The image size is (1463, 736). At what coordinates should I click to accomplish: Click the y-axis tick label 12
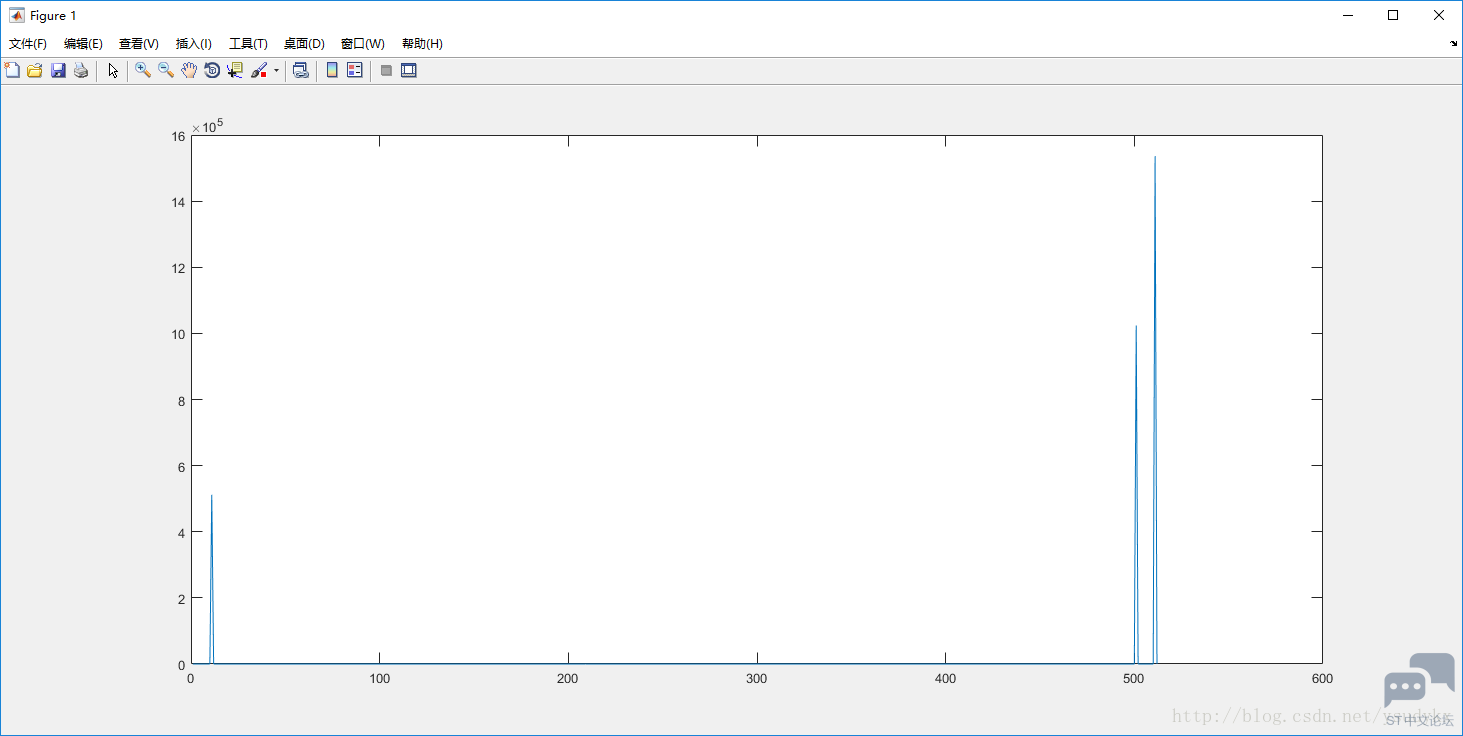(x=179, y=268)
